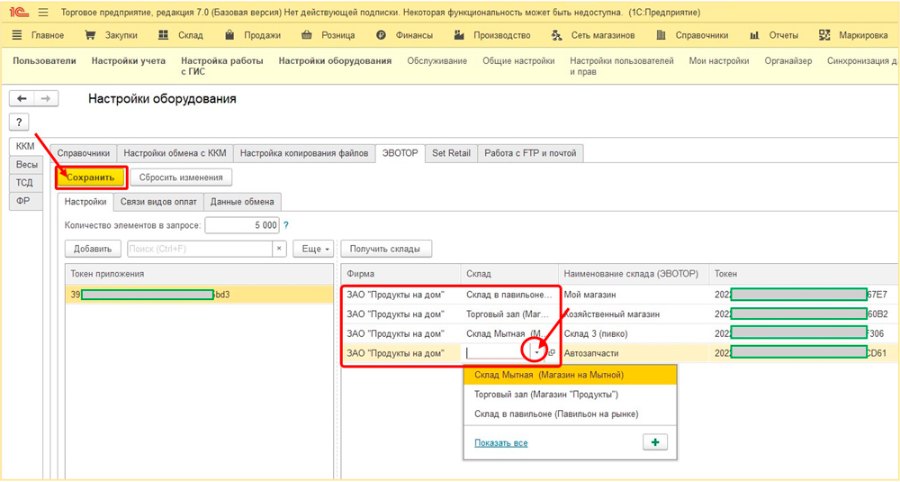Click the network icon of Сеть магазинов
Image resolution: width=900 pixels, height=482 pixels.
click(556, 36)
